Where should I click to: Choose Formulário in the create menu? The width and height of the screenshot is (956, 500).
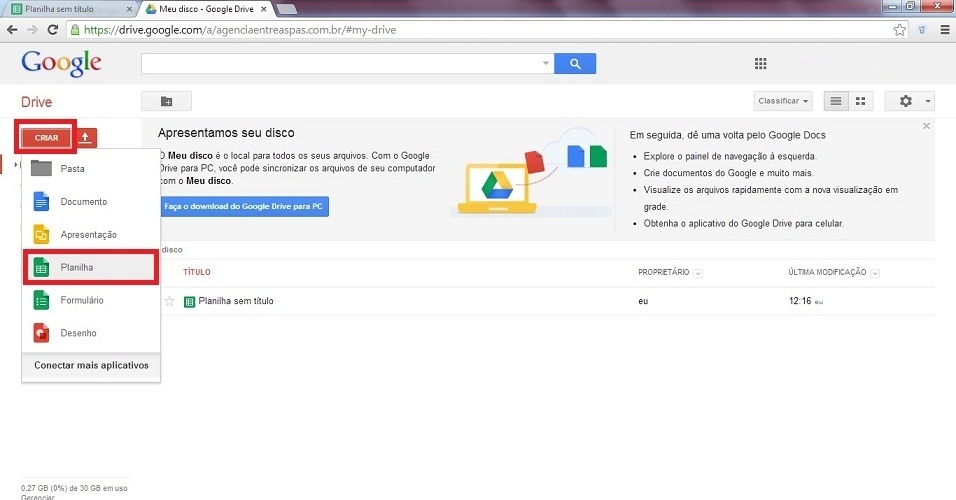click(91, 300)
